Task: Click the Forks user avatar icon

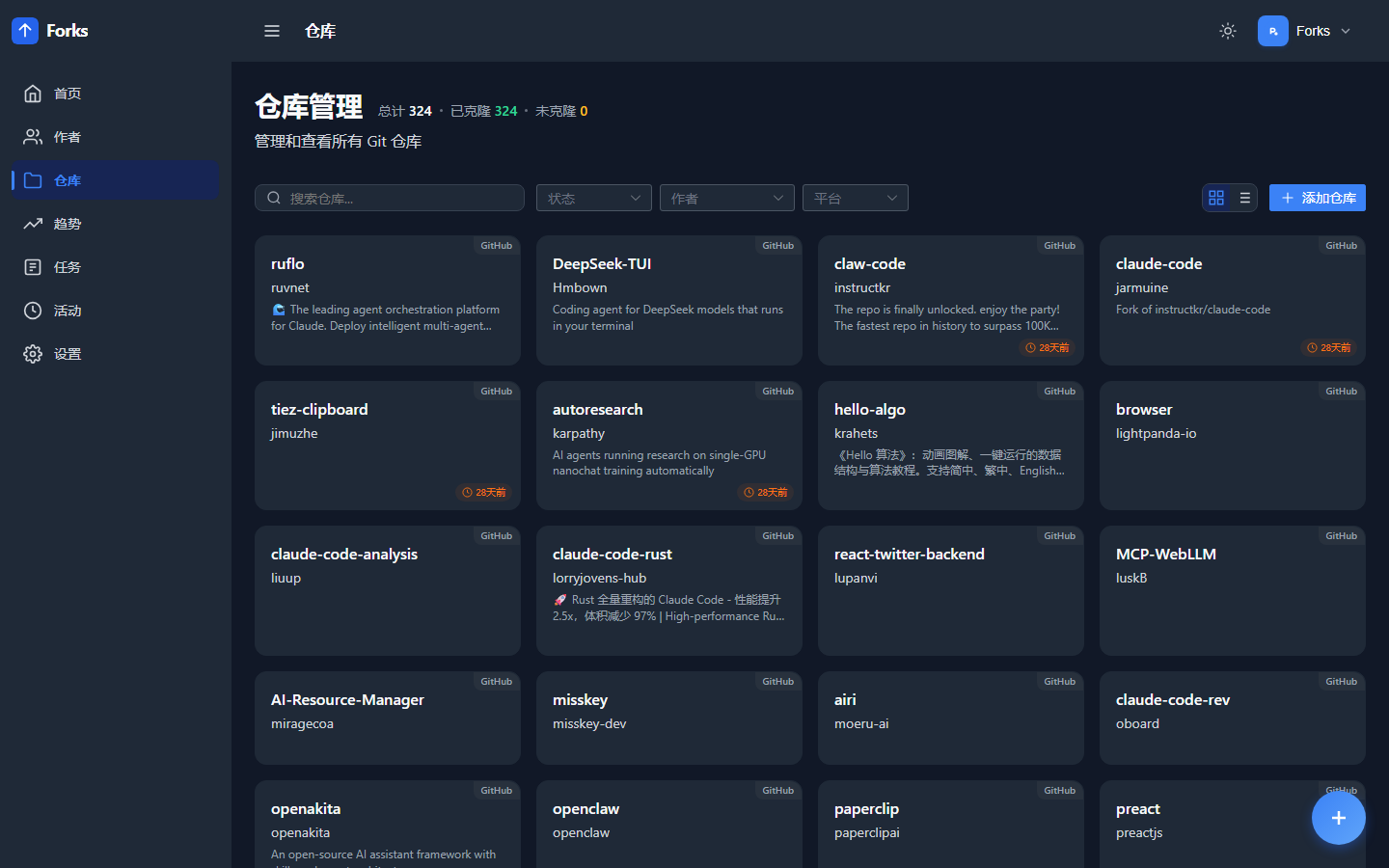Action: coord(1273,31)
